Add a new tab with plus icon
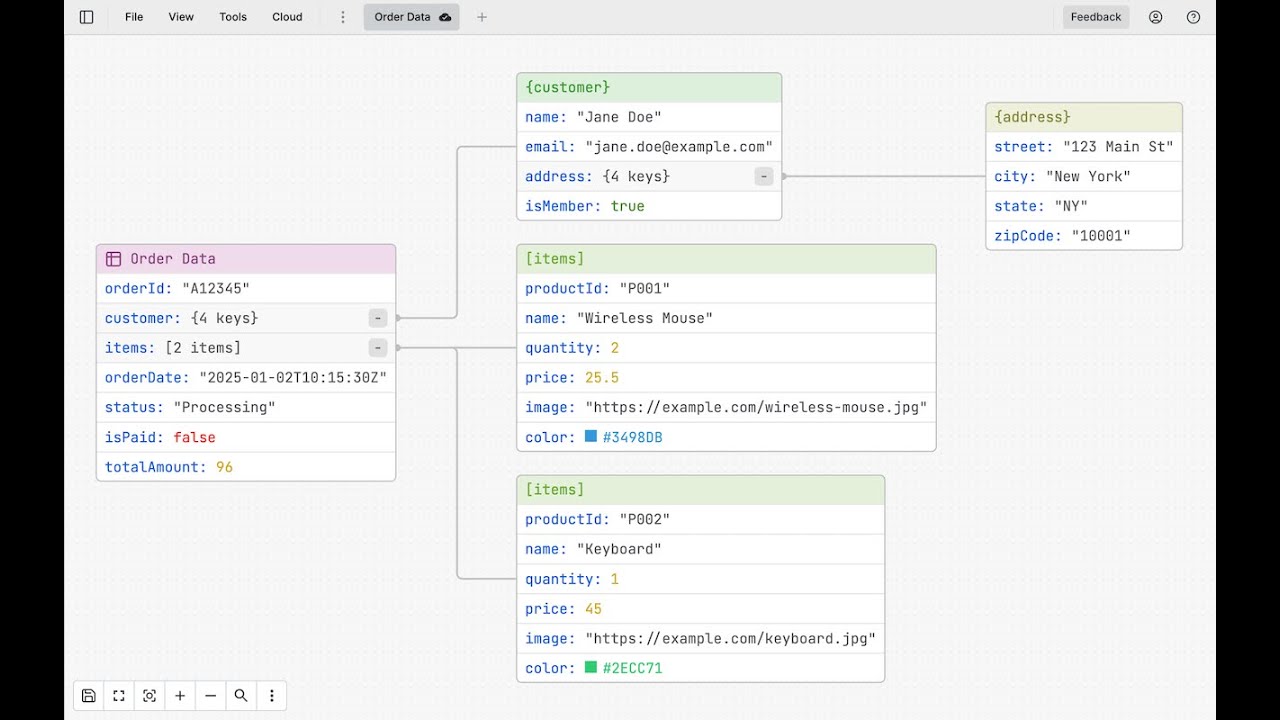 [482, 17]
